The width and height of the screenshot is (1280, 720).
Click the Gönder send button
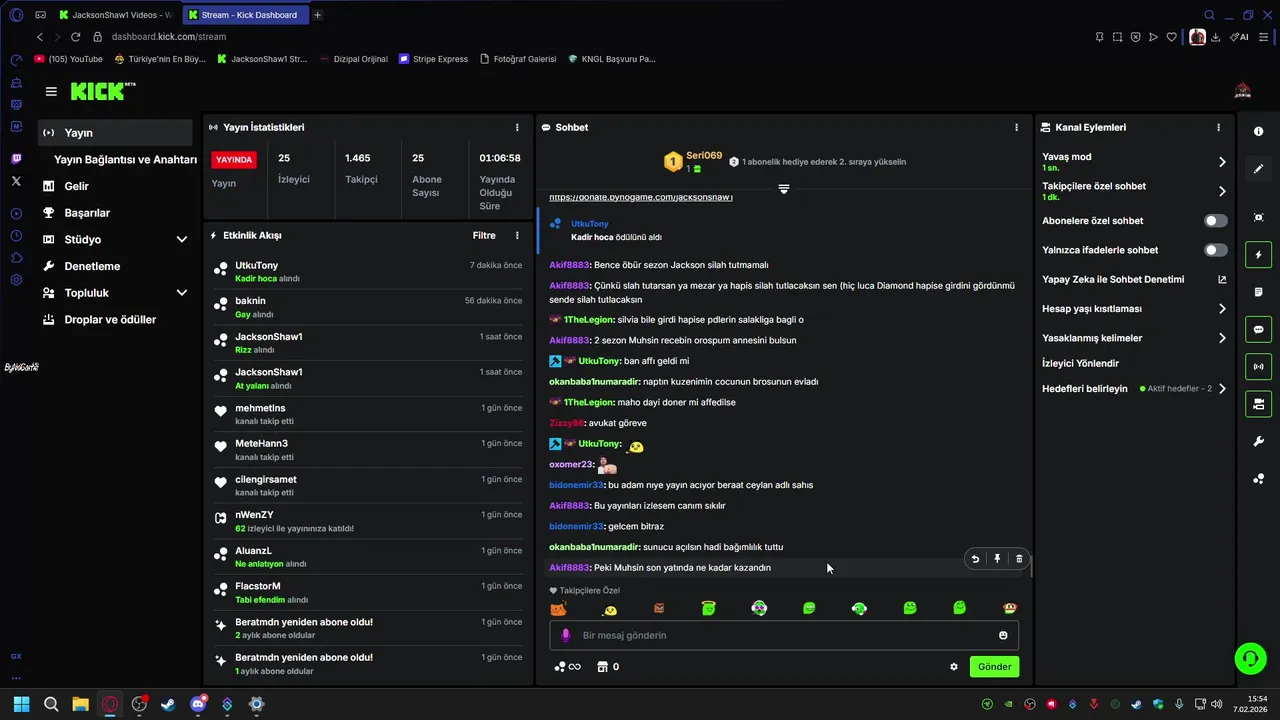click(x=994, y=667)
